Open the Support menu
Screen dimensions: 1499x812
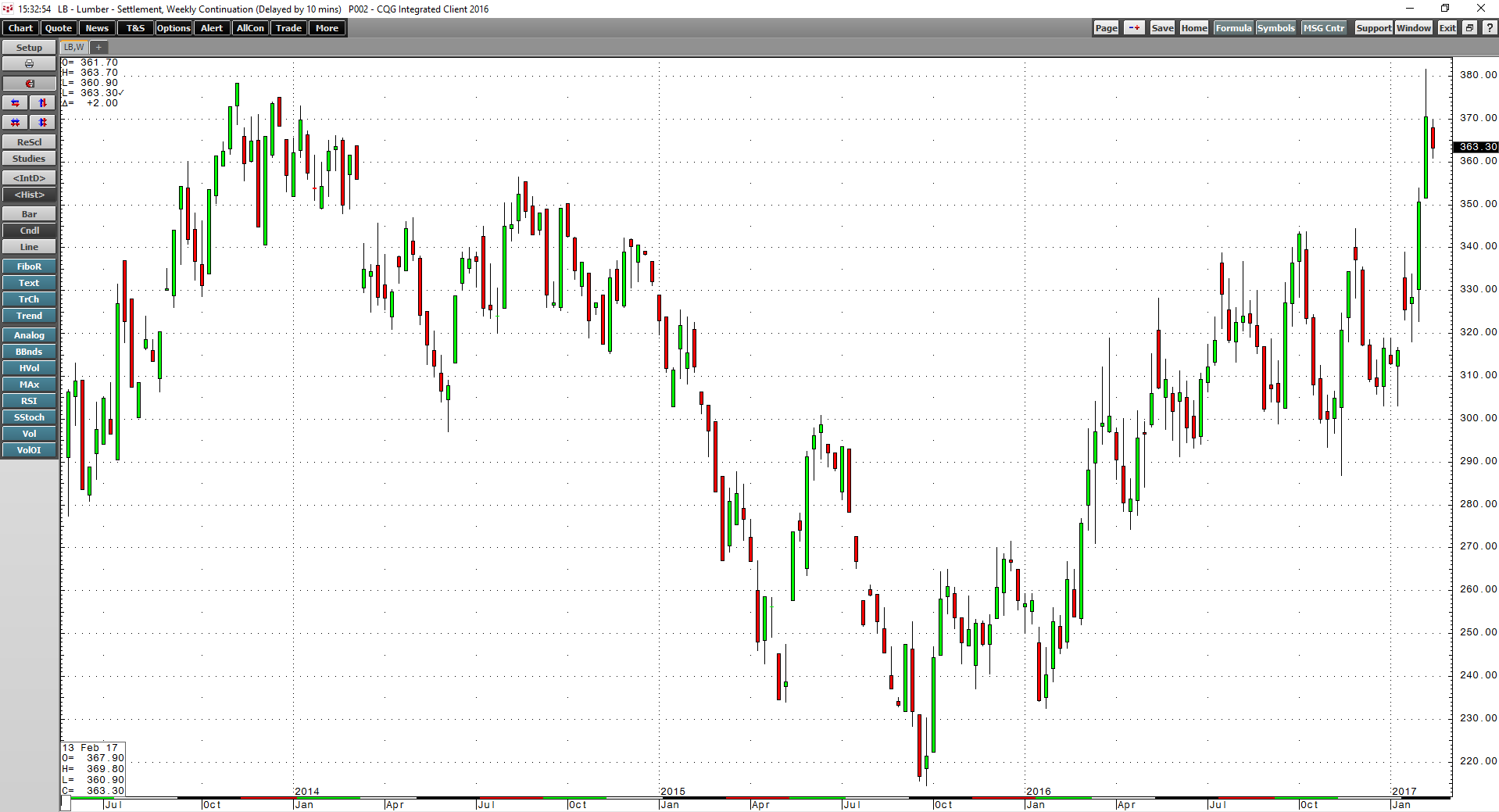tap(1373, 28)
